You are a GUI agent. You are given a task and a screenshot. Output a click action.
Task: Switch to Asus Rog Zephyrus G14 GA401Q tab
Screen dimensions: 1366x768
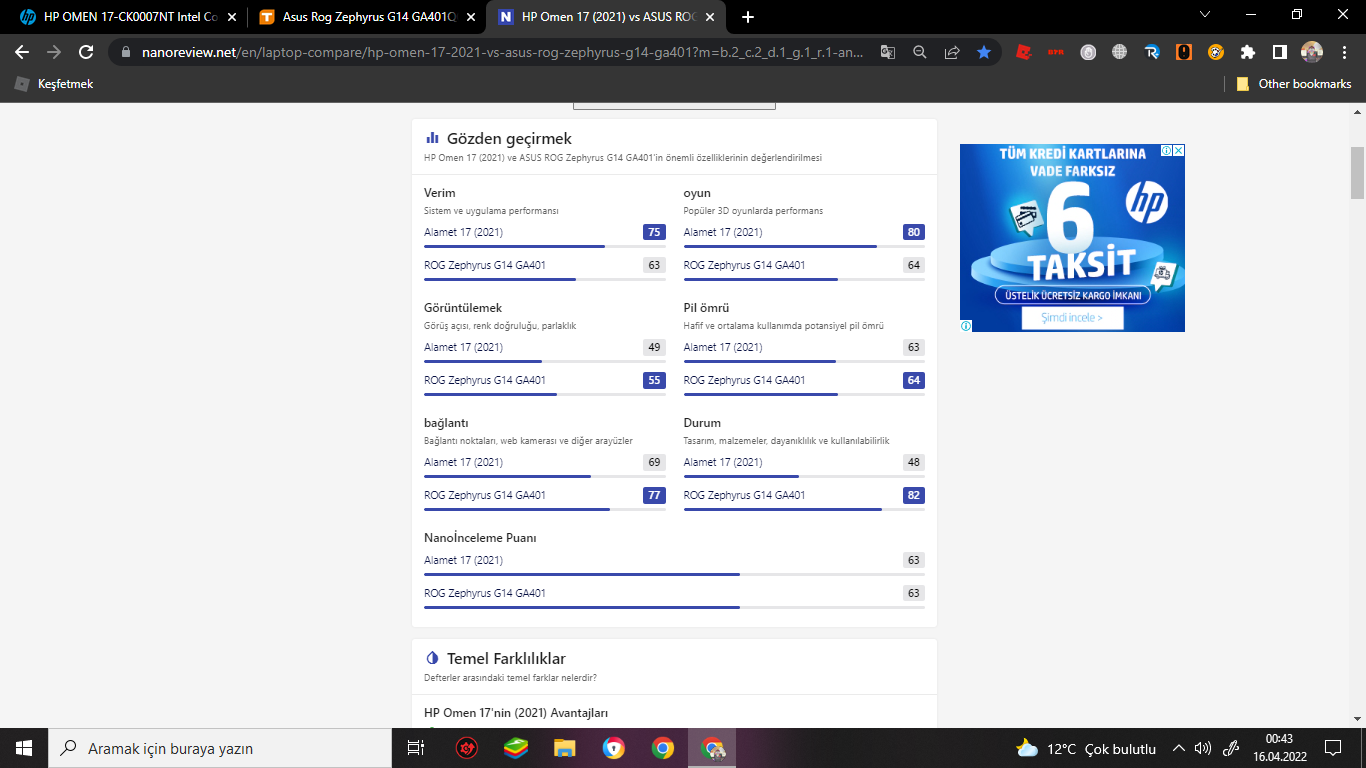coord(366,17)
